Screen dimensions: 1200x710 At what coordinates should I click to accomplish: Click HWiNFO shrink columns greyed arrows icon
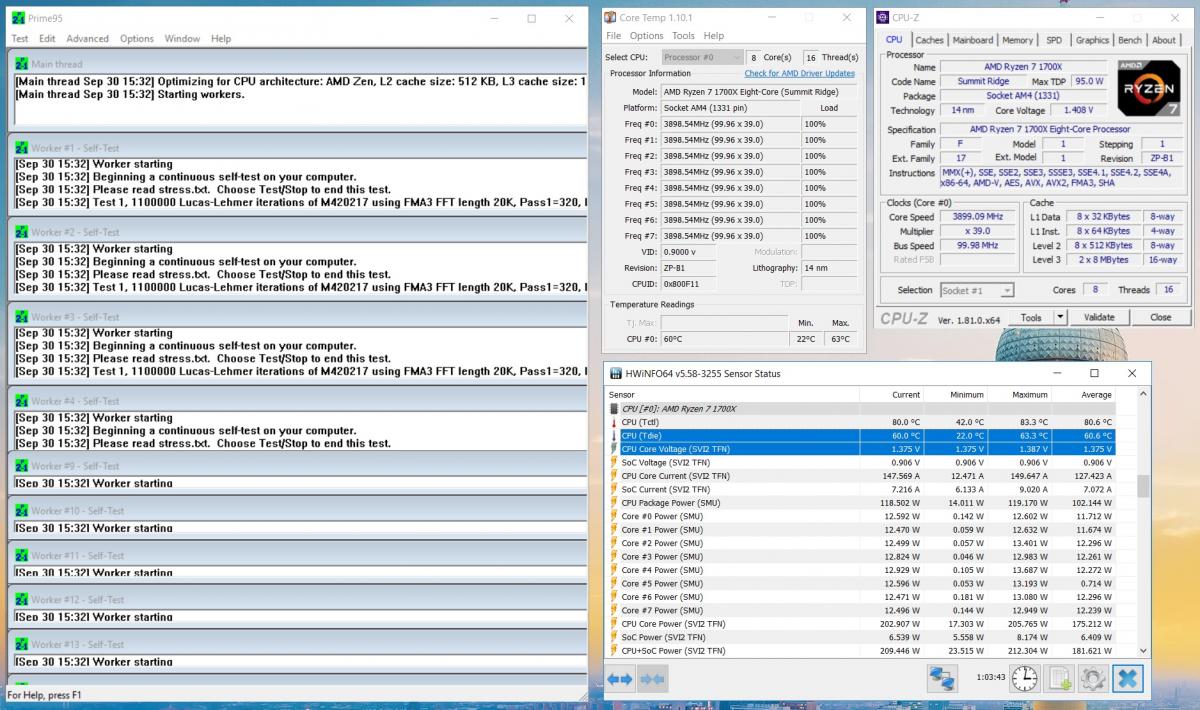click(652, 679)
